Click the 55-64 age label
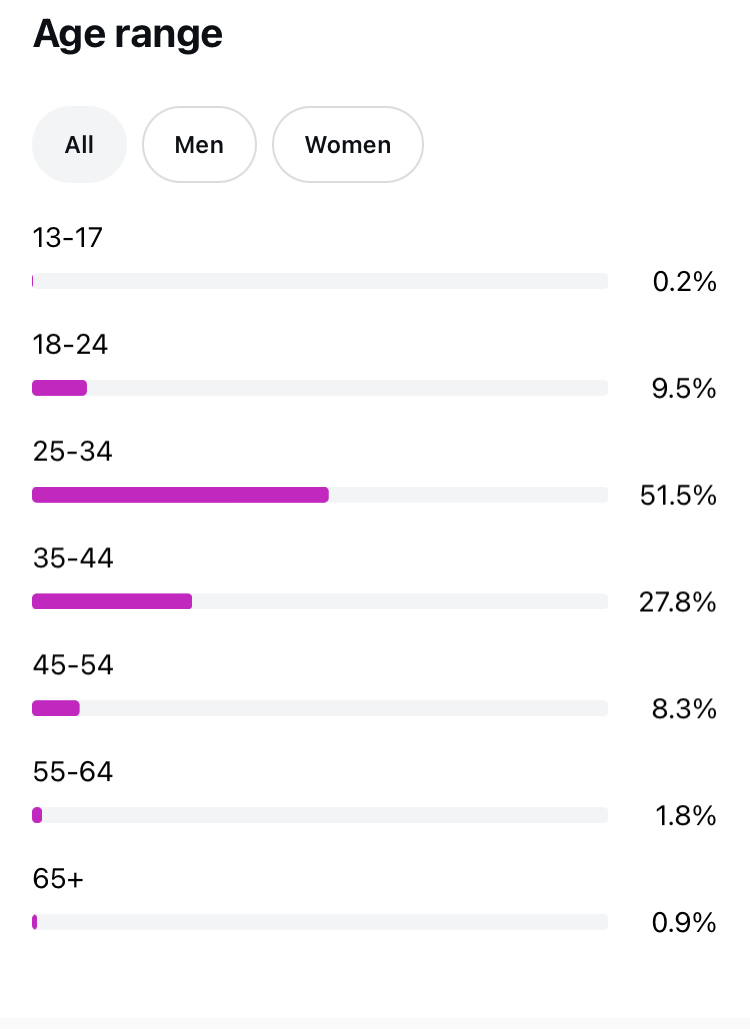 coord(73,772)
